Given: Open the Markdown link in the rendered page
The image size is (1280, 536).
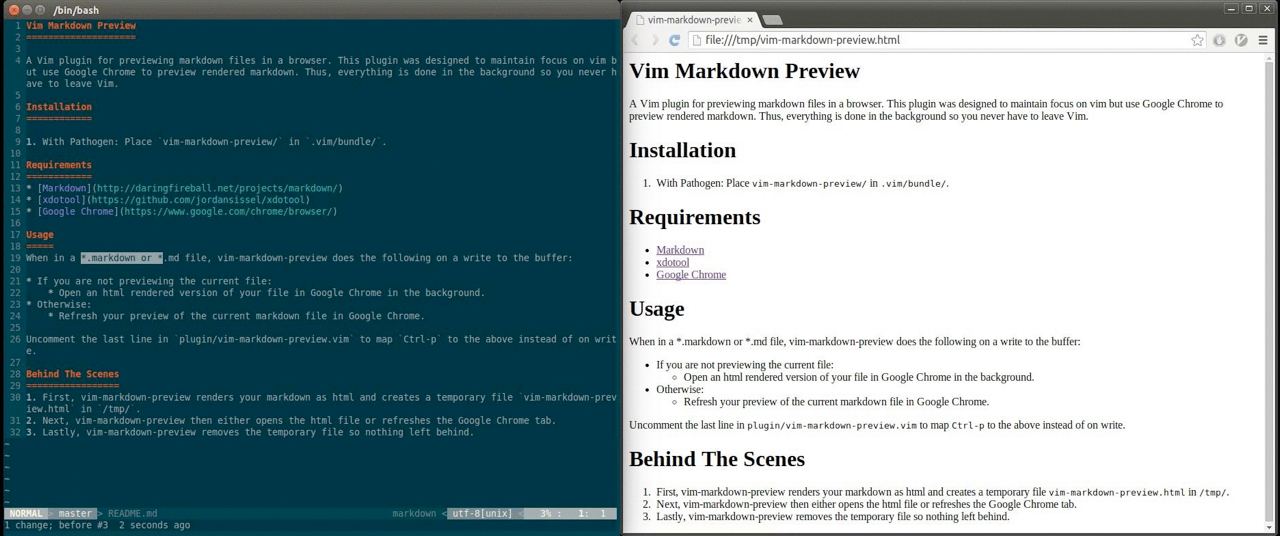Looking at the screenshot, I should click(x=680, y=250).
